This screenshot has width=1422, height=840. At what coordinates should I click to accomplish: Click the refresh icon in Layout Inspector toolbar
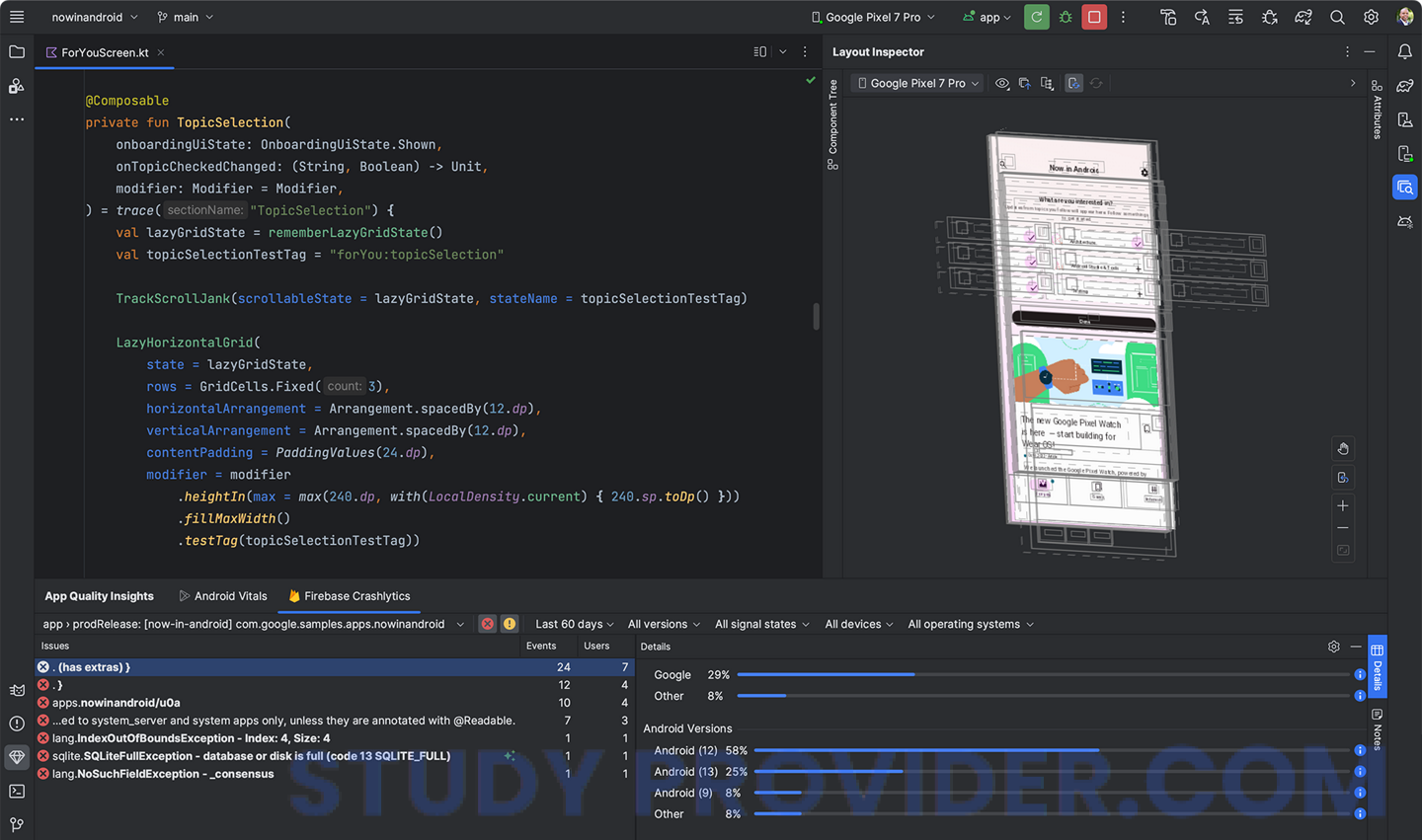click(1096, 83)
